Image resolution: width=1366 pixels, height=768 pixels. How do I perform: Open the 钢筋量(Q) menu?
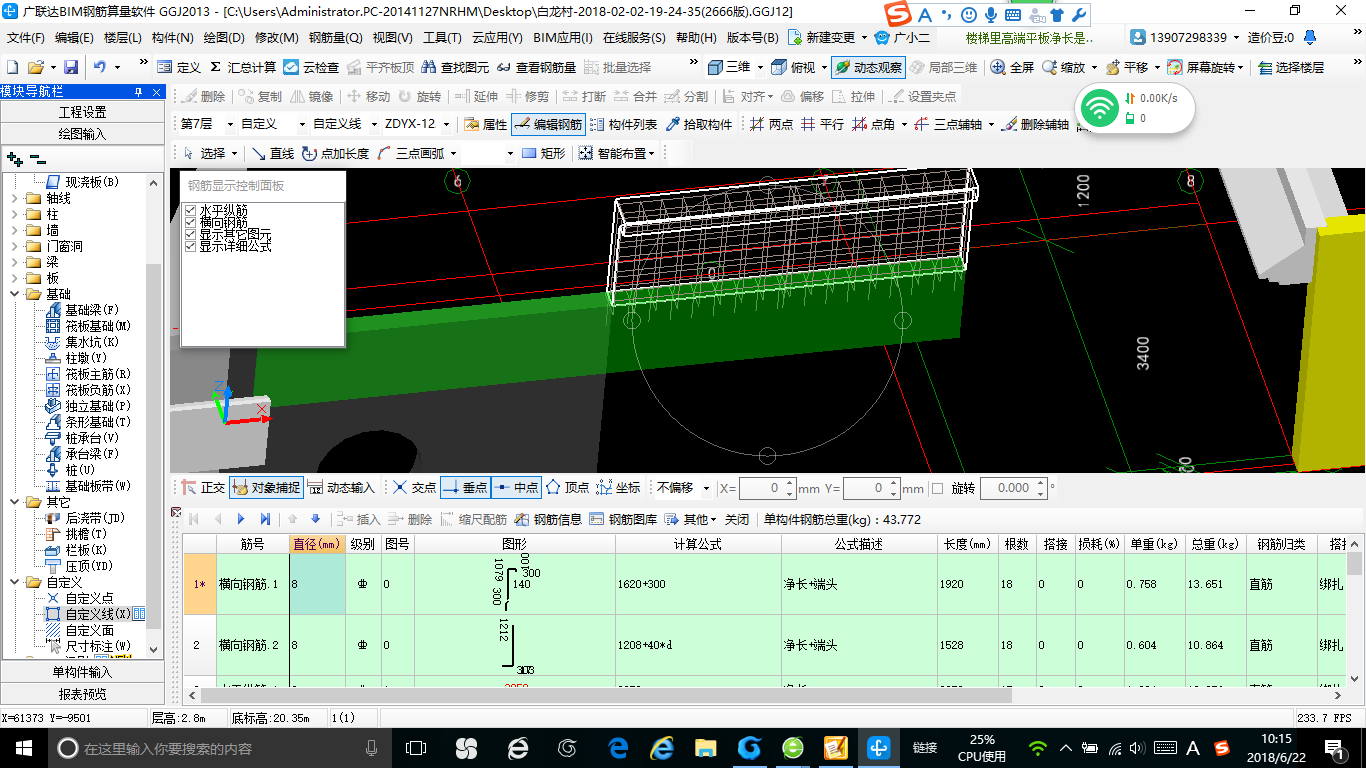(x=335, y=38)
